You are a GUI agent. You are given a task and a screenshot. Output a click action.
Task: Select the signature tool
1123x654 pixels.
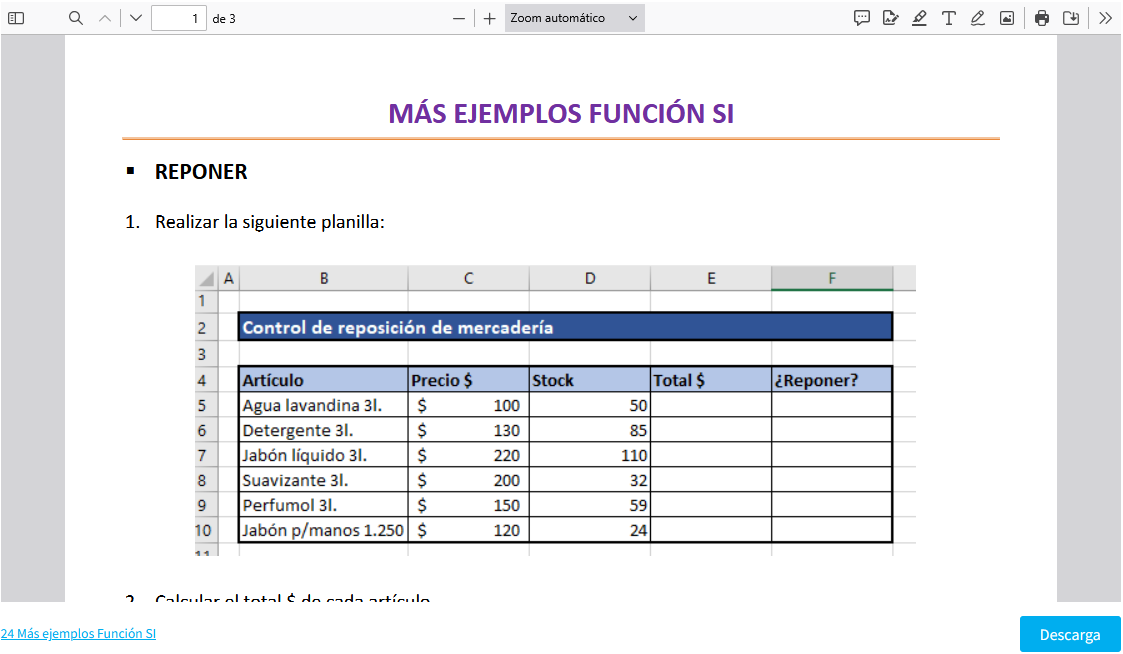coord(890,18)
